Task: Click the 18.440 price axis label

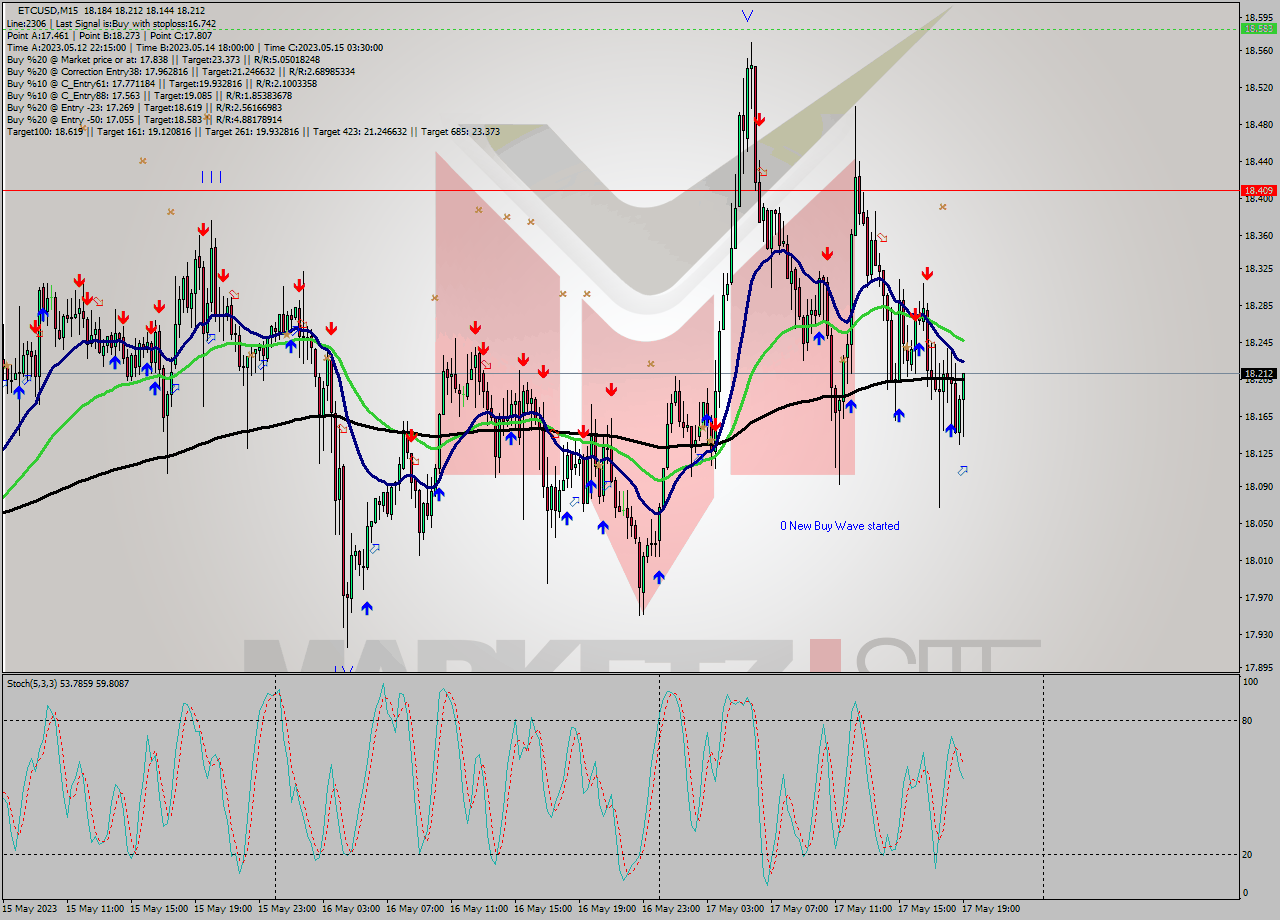Action: click(1258, 161)
